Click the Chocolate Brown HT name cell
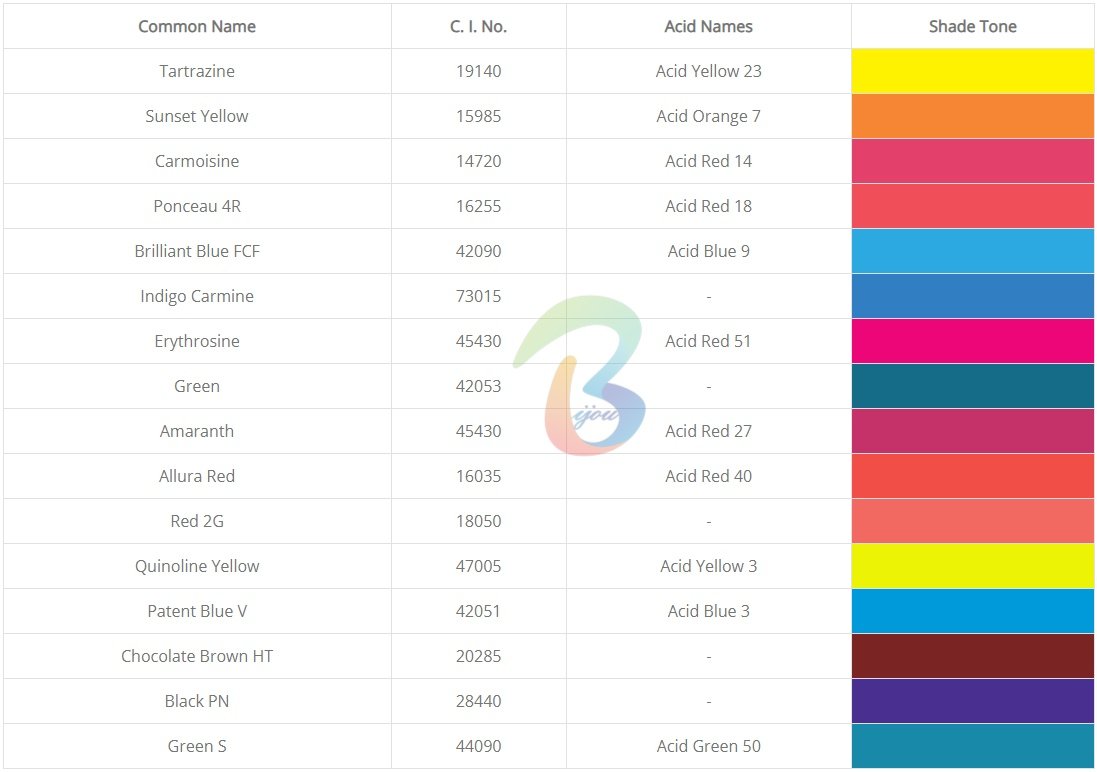This screenshot has width=1097, height=772. coord(197,657)
